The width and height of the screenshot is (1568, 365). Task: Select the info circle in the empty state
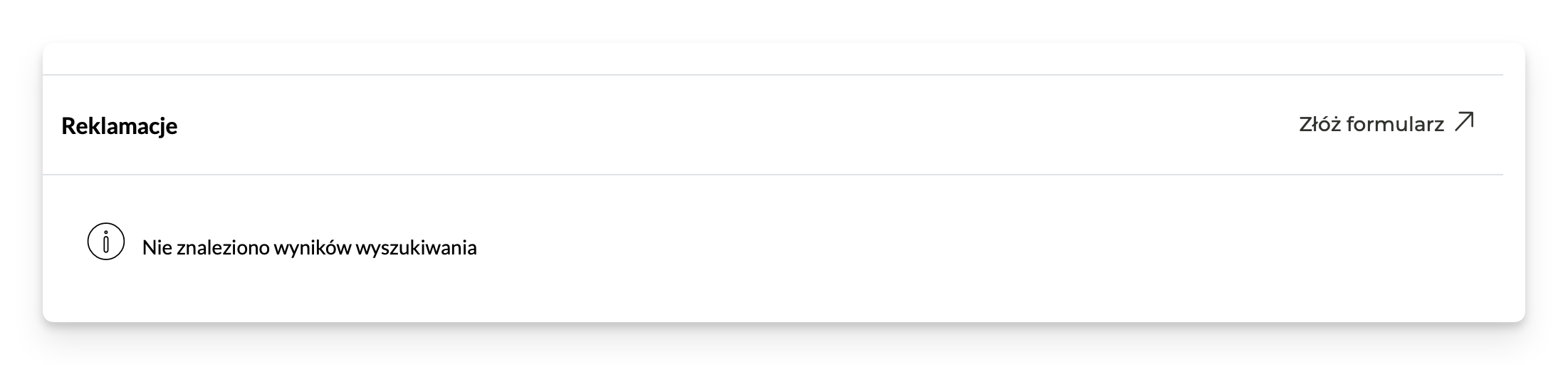tap(105, 242)
